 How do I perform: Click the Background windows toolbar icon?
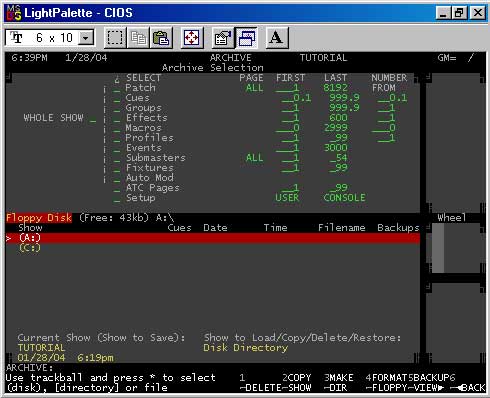[246, 38]
